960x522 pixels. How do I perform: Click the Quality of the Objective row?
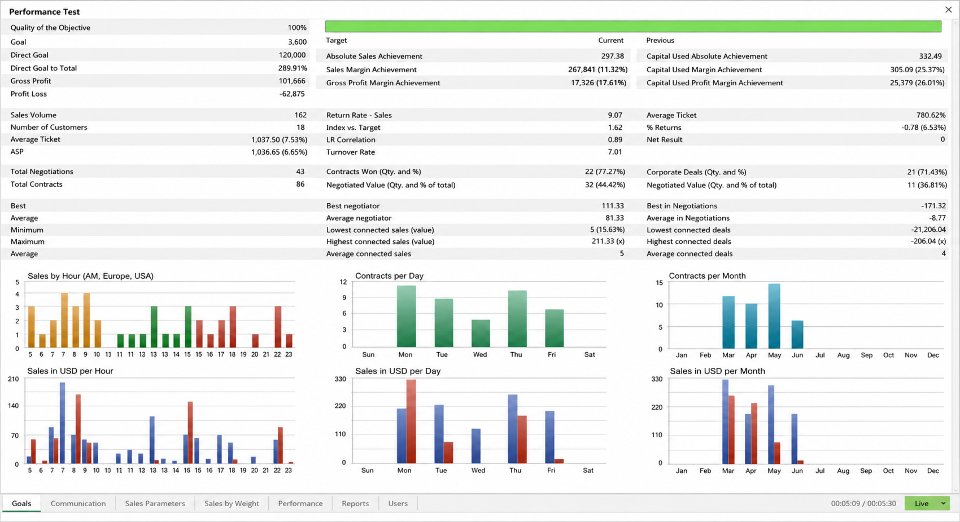[x=157, y=27]
